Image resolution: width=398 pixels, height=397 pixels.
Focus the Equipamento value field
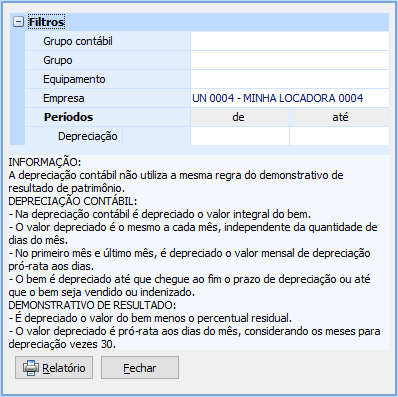click(x=290, y=79)
